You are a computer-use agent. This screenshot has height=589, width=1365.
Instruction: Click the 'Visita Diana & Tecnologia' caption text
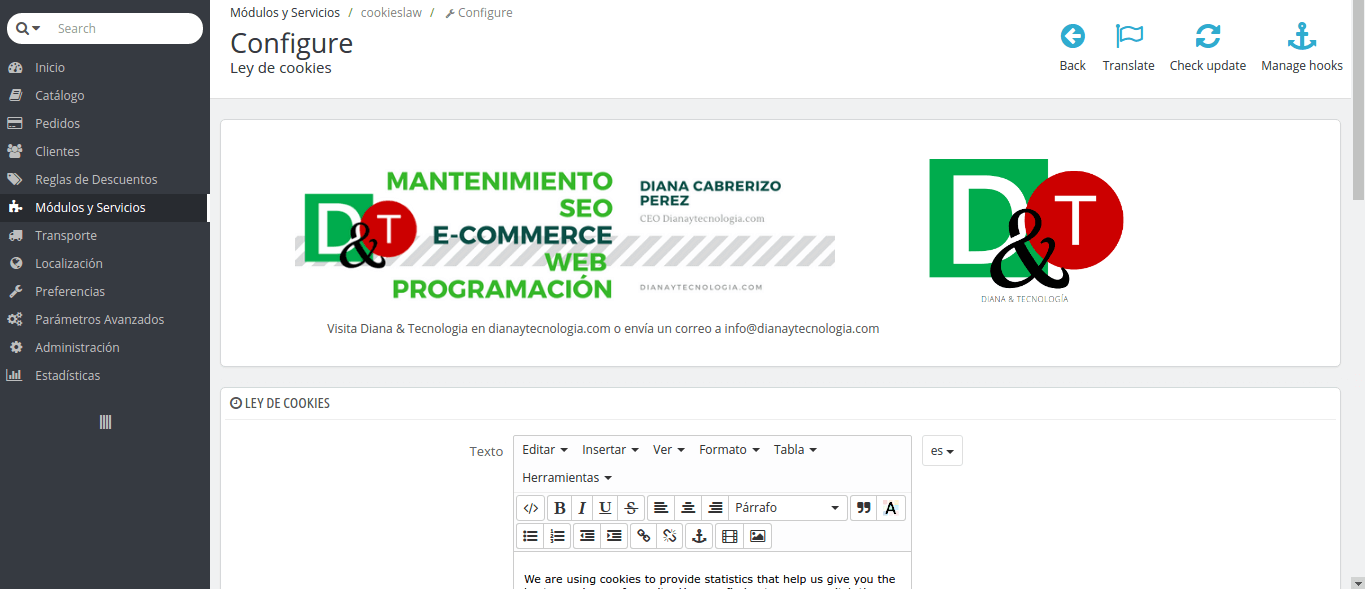[x=603, y=328]
